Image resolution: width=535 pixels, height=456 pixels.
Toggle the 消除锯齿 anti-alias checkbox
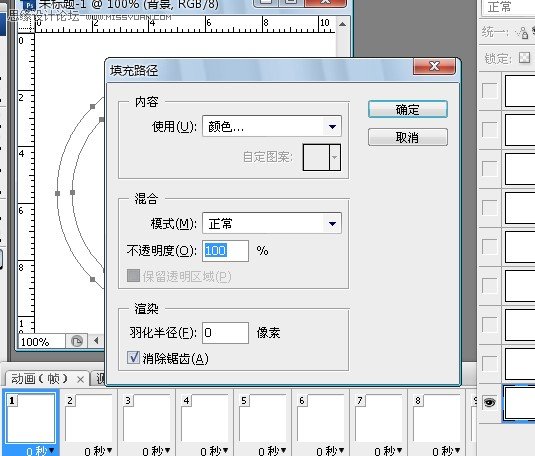click(133, 358)
